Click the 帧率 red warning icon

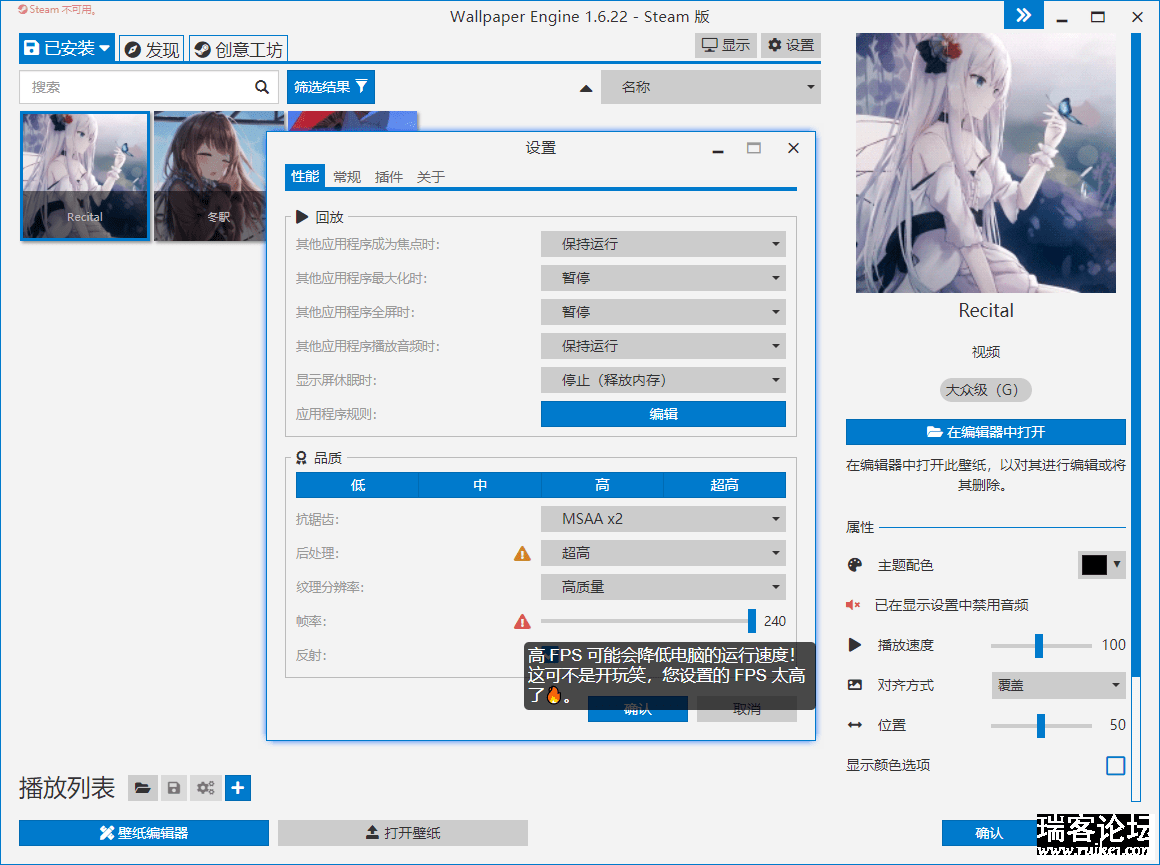pos(522,622)
